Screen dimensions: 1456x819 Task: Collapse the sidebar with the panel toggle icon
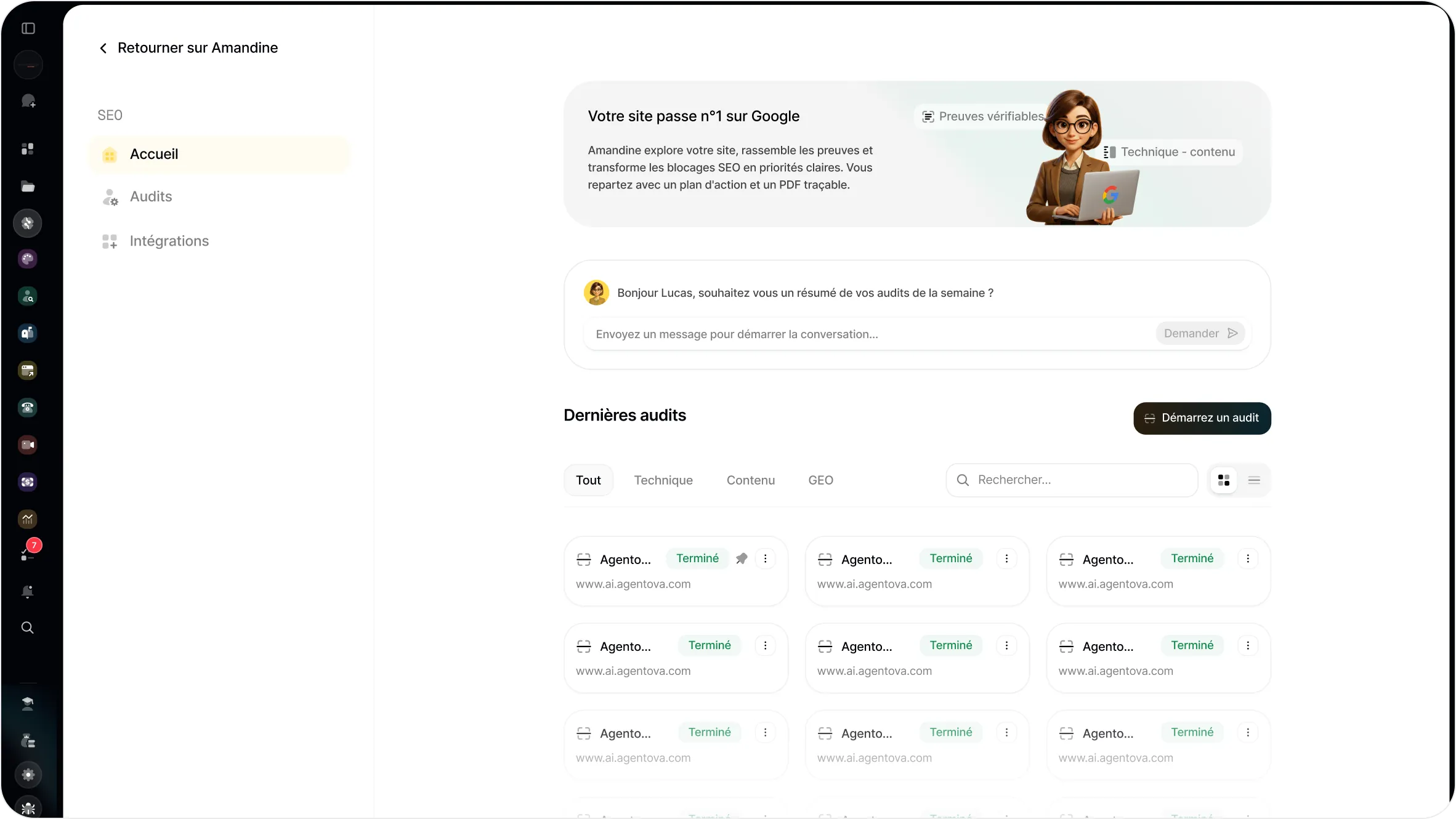(28, 28)
